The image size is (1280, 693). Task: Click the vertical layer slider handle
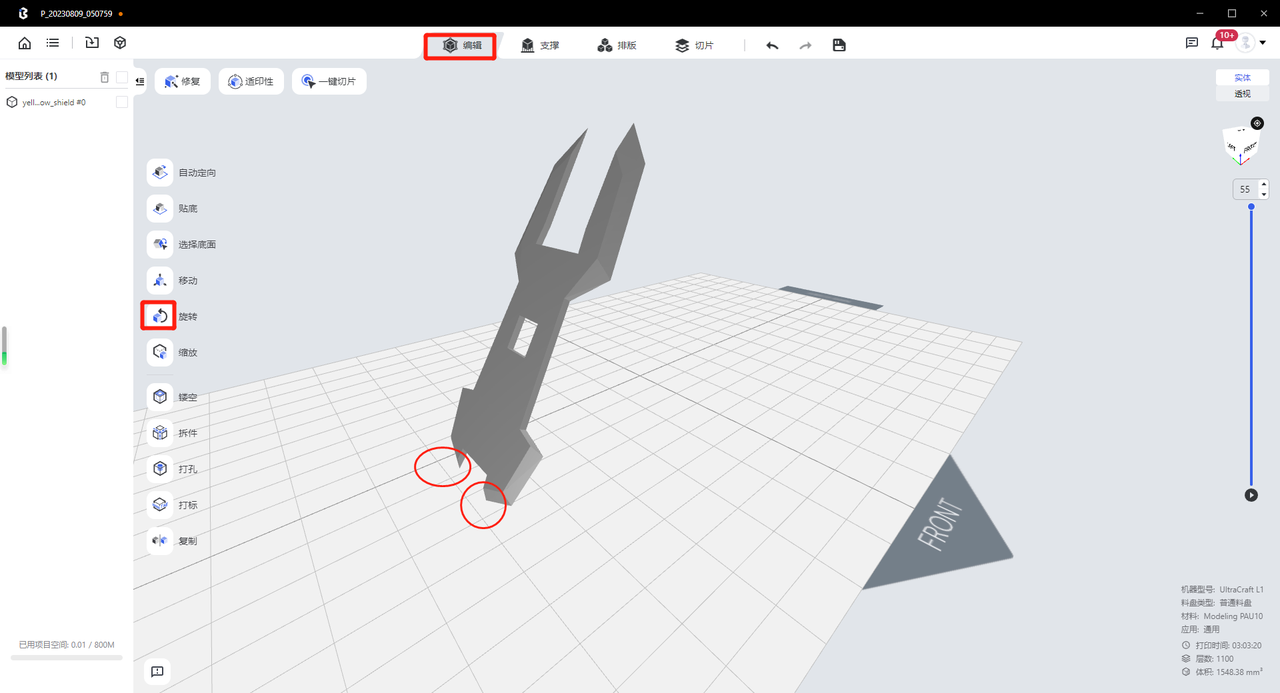(1251, 207)
